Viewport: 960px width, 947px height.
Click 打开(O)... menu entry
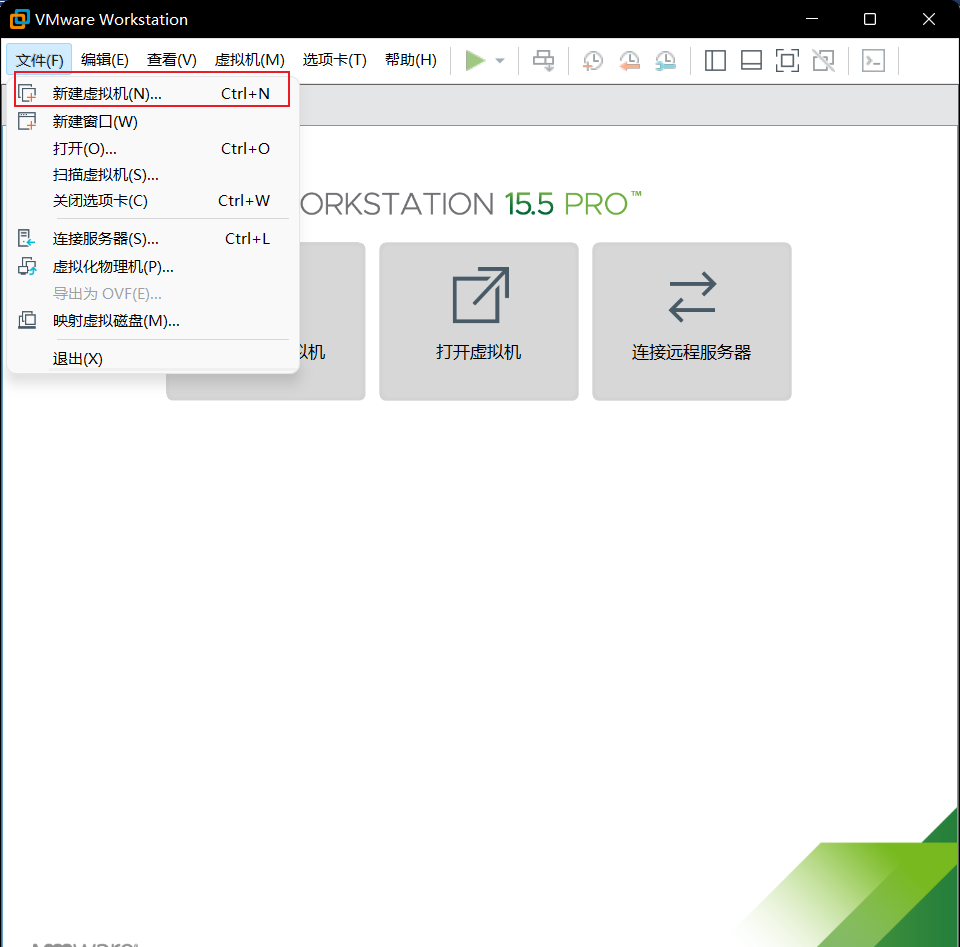click(x=85, y=149)
